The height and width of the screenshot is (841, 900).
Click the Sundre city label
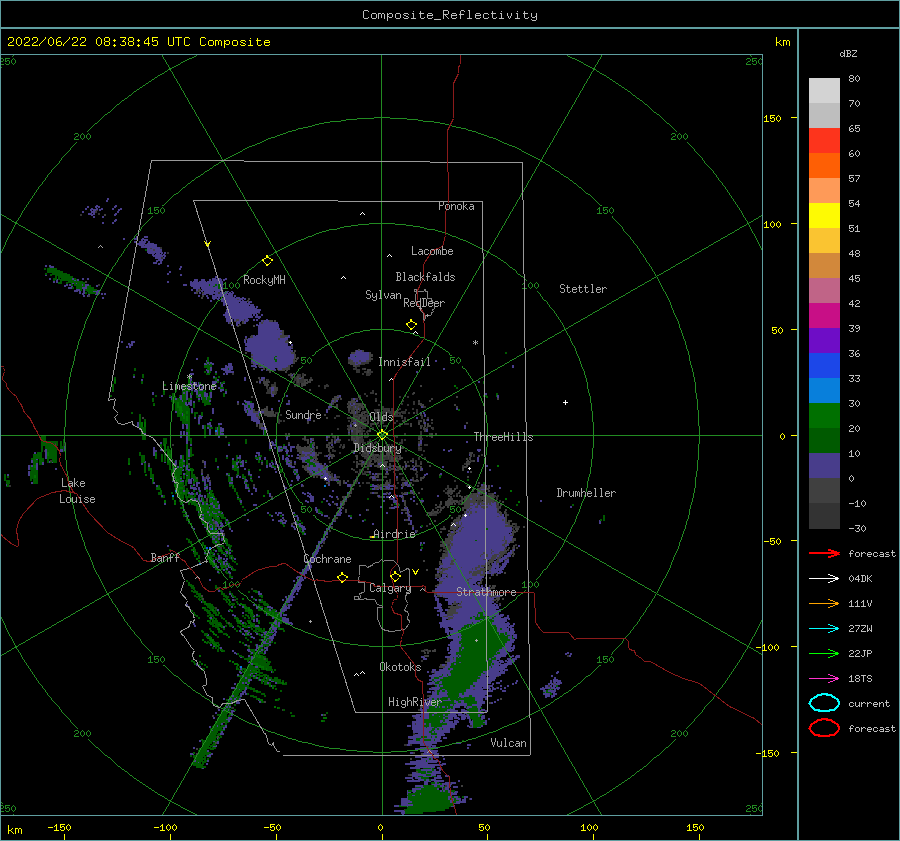(303, 415)
